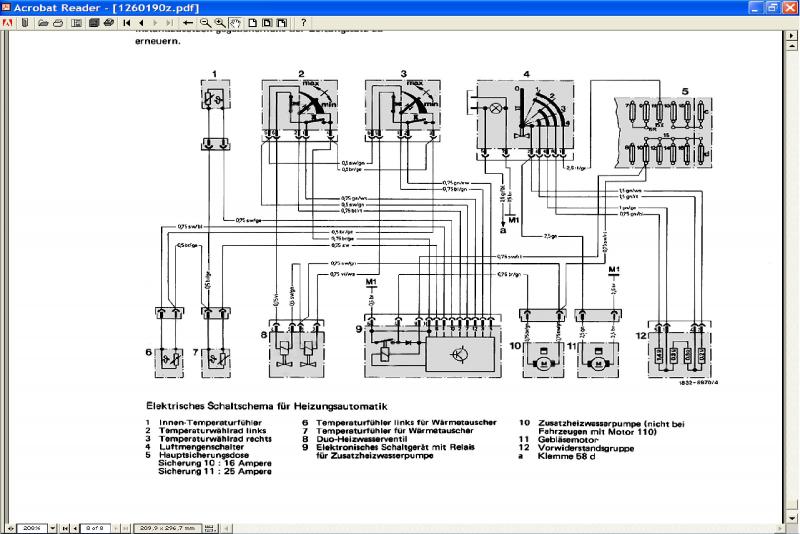
Task: Status bar previous page button
Action: click(75, 528)
